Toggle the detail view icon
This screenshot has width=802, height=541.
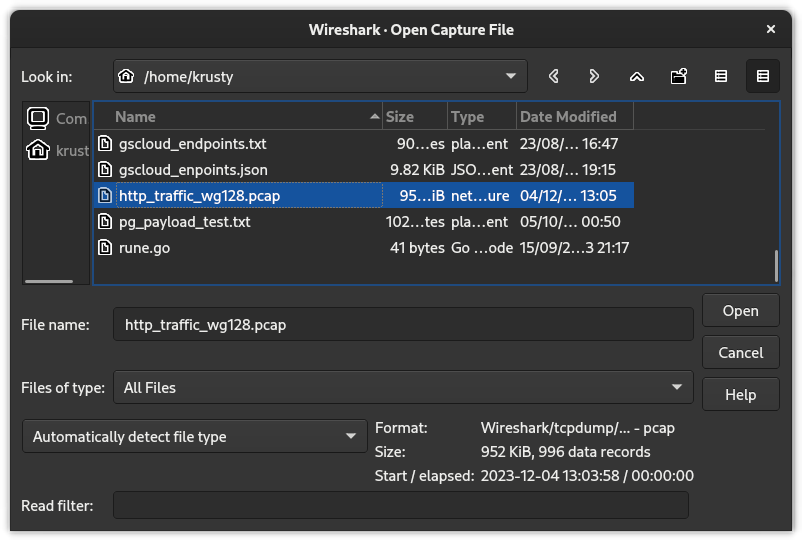pos(762,76)
